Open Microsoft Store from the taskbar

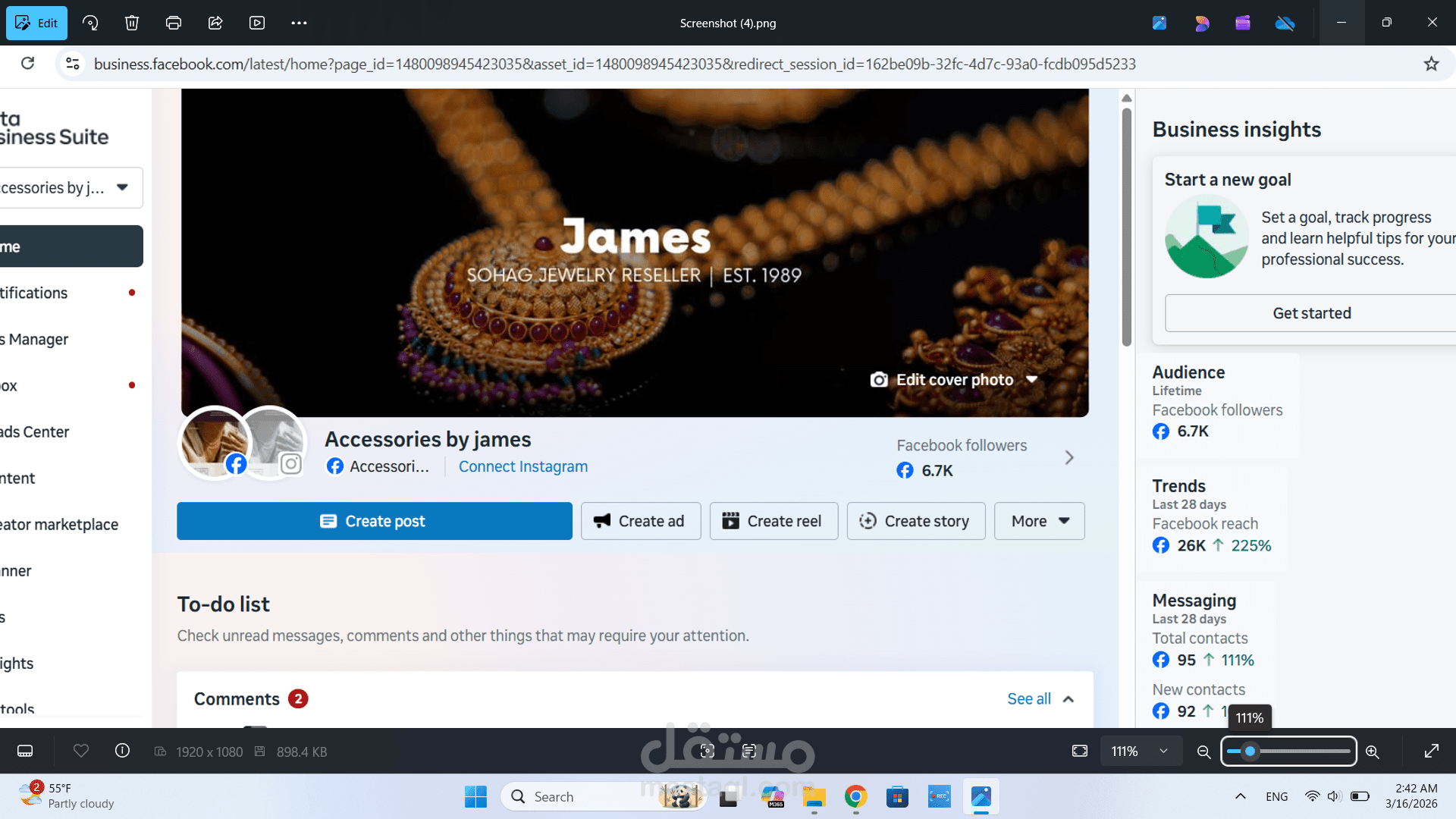pos(897,796)
